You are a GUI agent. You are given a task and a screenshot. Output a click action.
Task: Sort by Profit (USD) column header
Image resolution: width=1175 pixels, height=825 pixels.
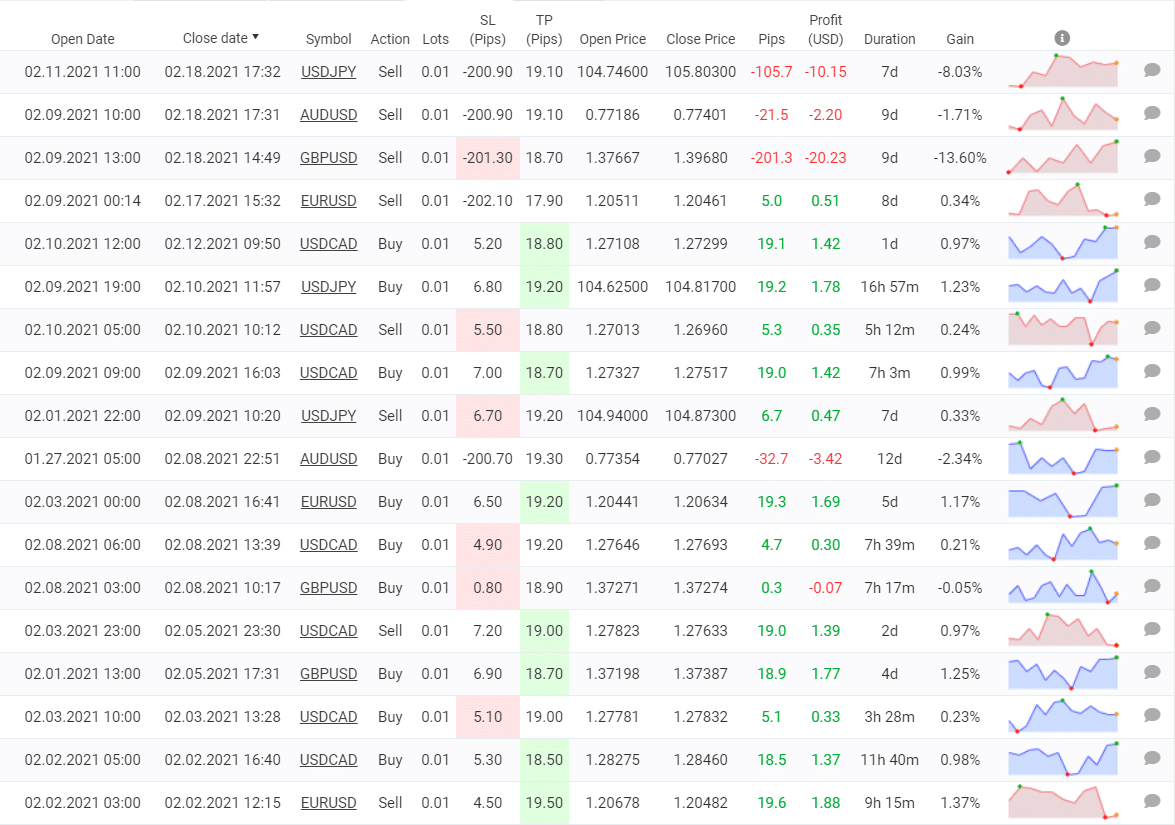coord(825,30)
